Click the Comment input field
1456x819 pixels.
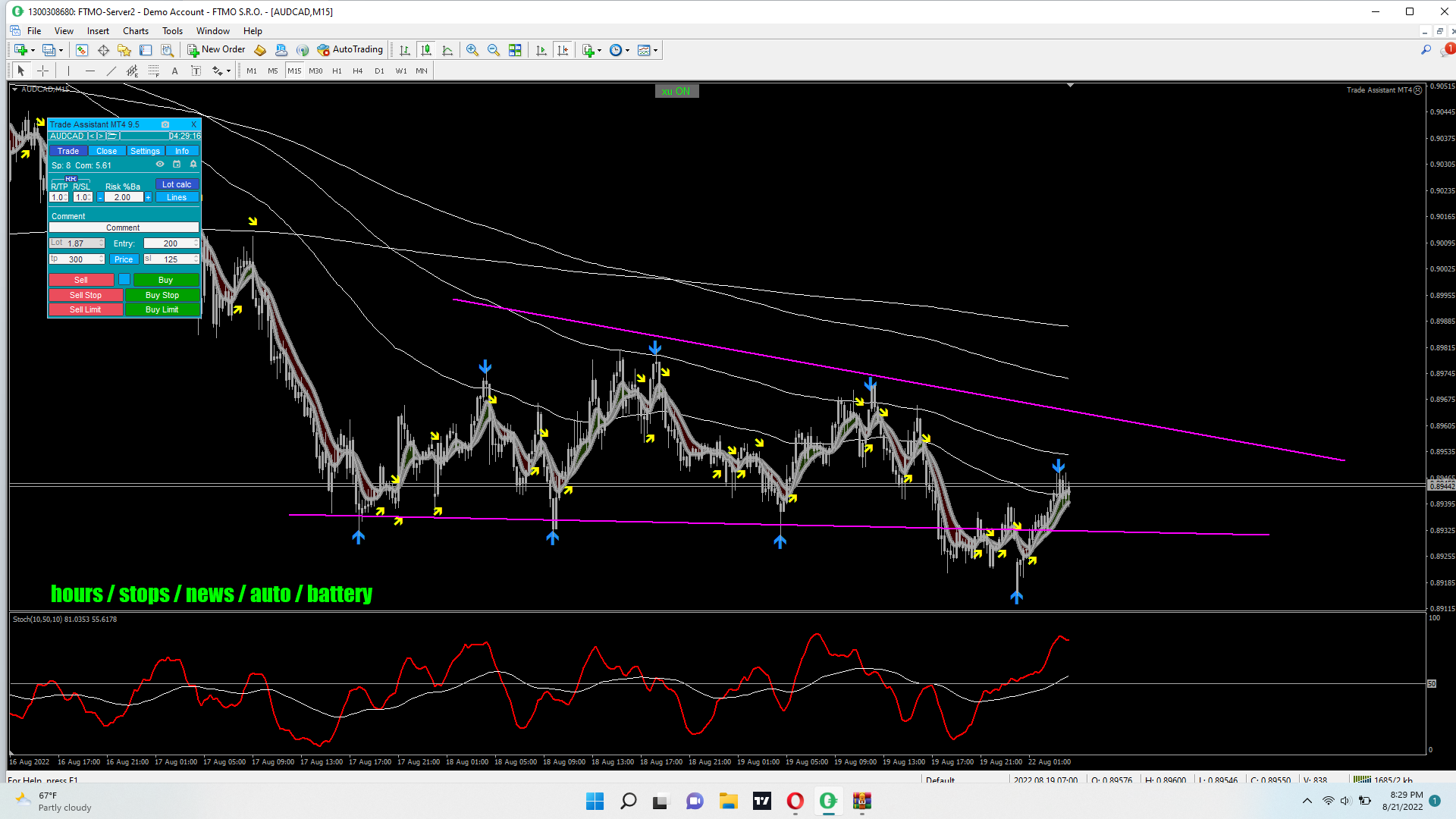124,227
